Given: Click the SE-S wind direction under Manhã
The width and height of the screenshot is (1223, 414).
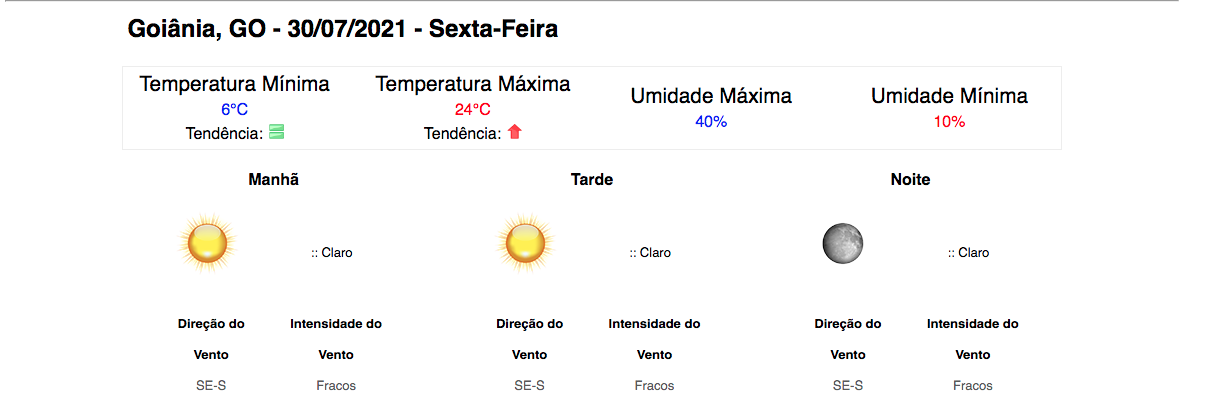Looking at the screenshot, I should pos(211,385).
